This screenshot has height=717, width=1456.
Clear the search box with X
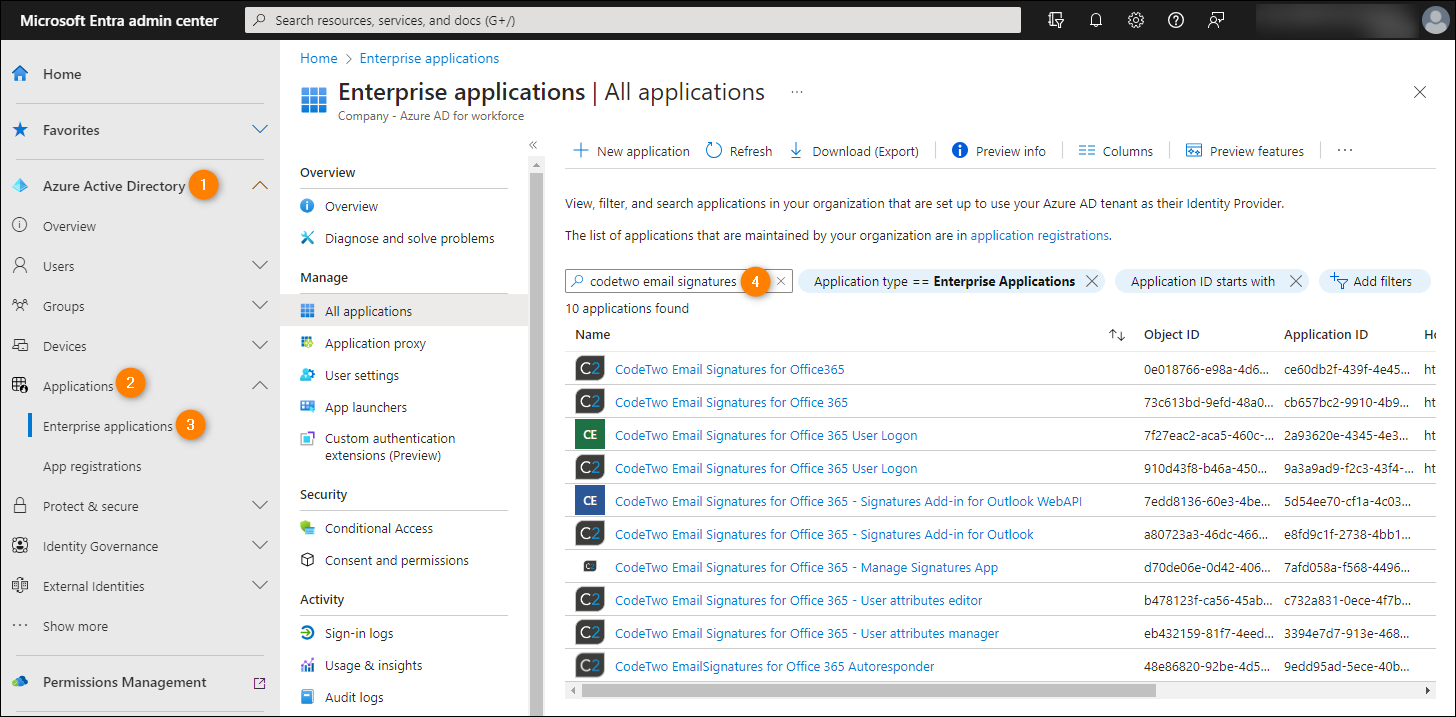(x=781, y=282)
